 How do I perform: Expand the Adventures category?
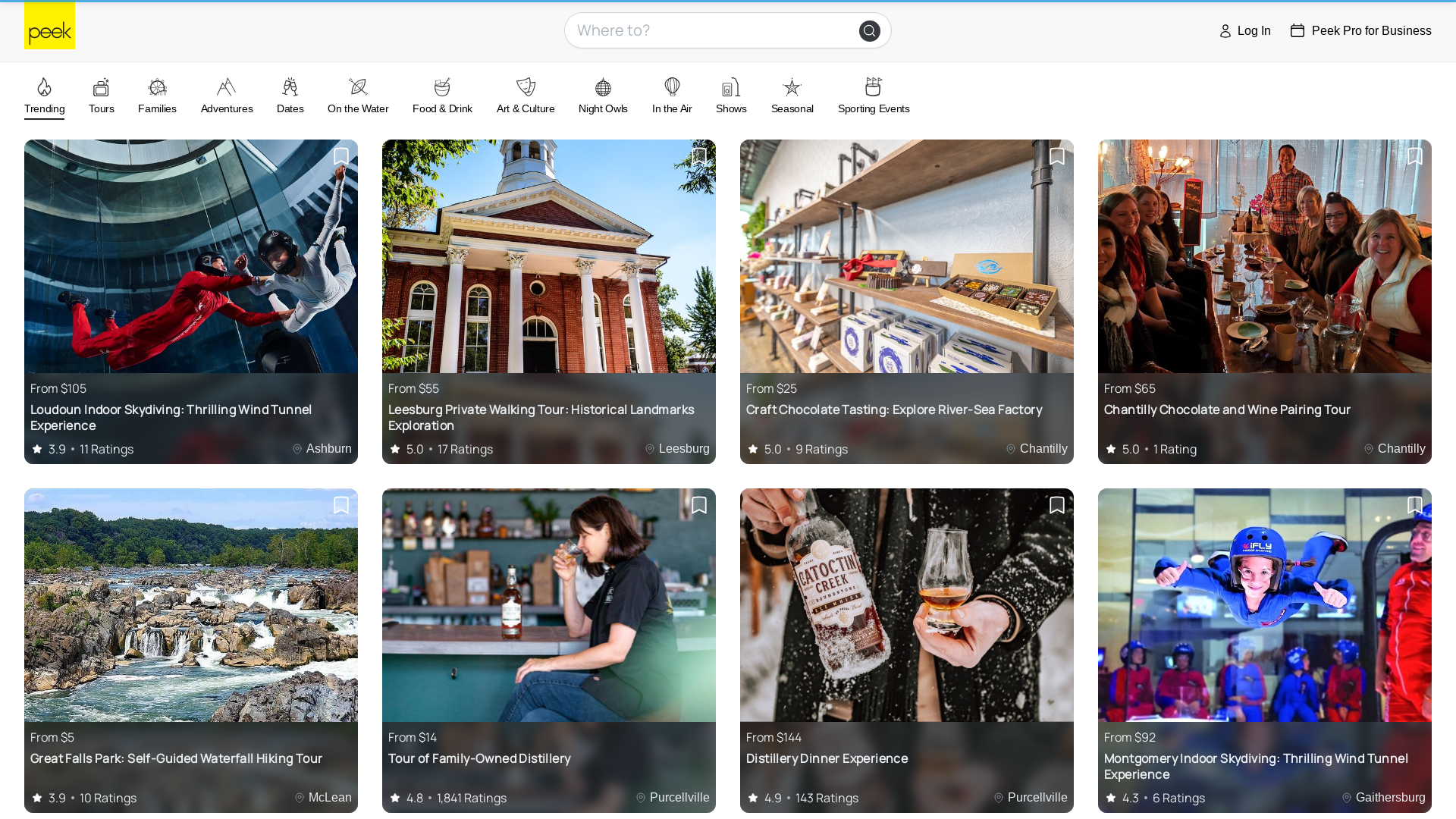(x=226, y=94)
